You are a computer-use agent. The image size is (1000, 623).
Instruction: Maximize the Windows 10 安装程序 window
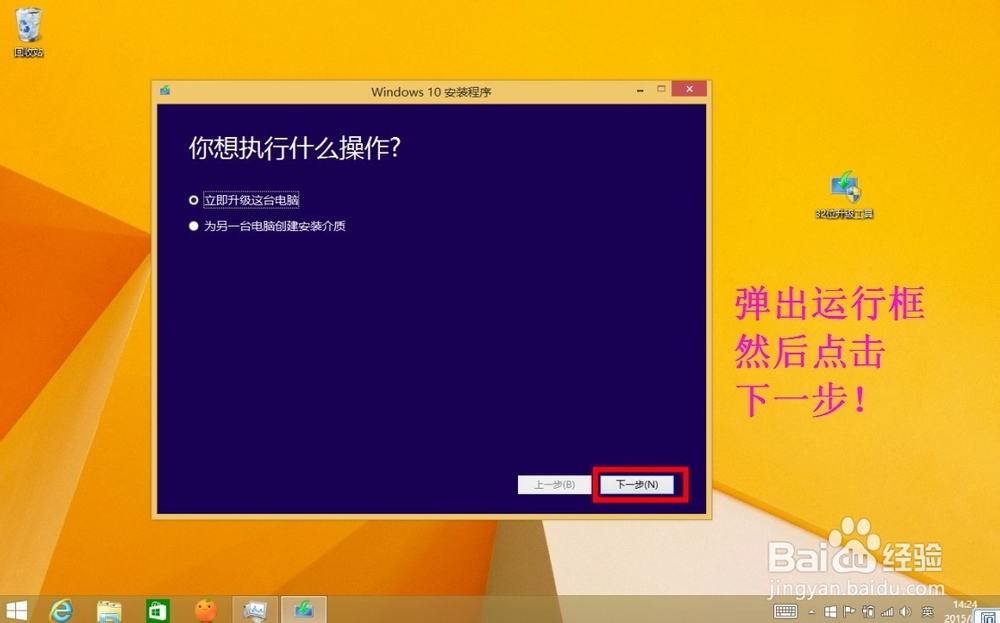tap(661, 89)
